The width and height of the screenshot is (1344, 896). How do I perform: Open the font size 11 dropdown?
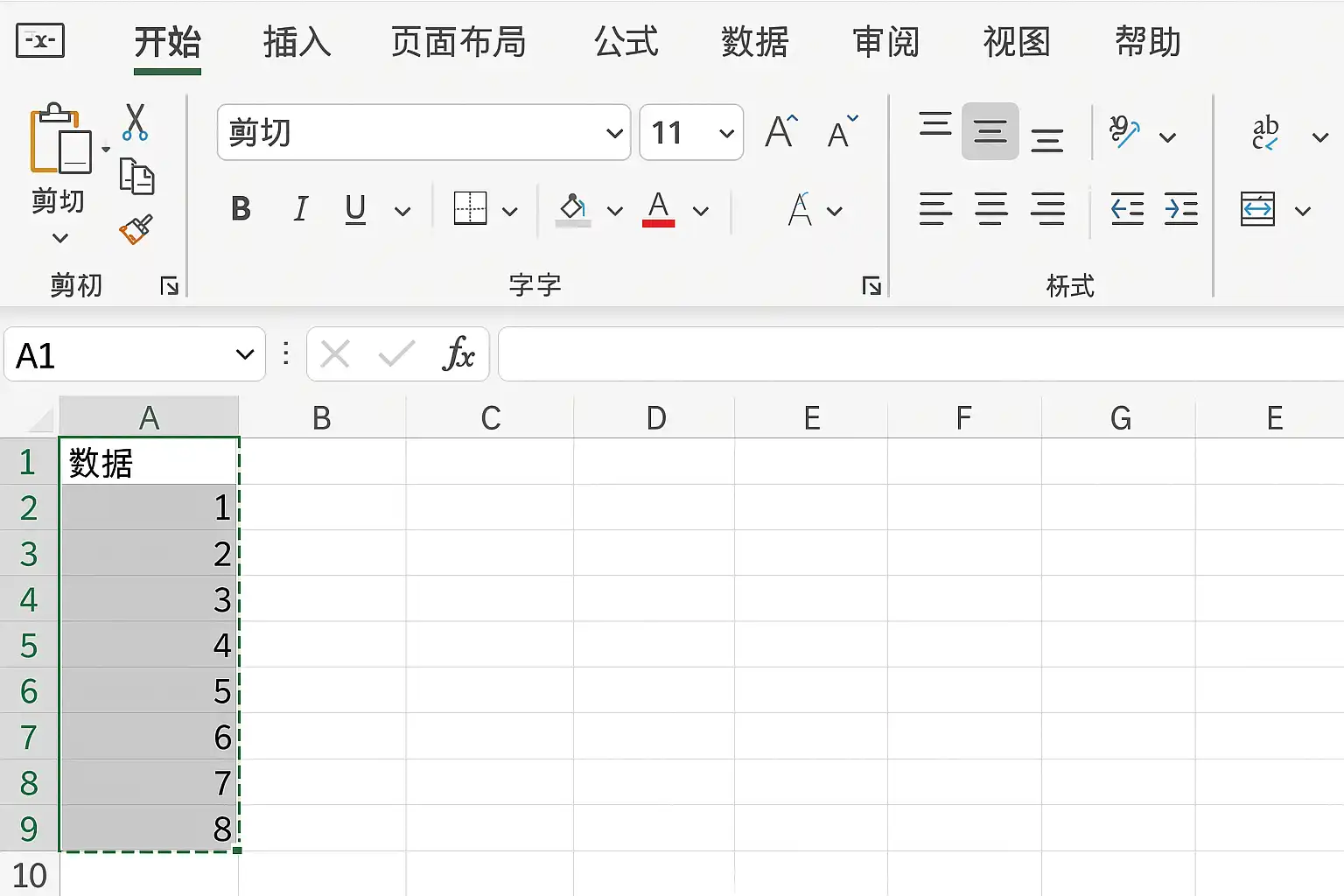pos(726,133)
